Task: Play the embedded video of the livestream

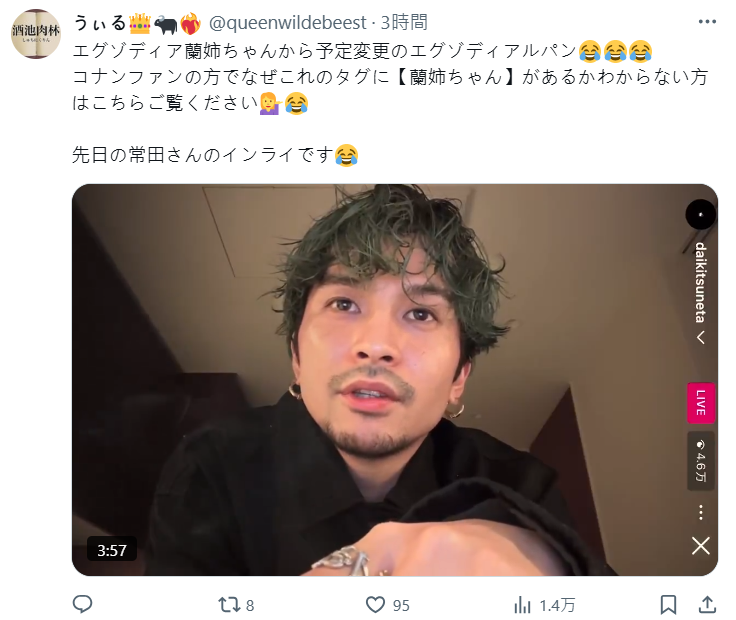Action: click(x=395, y=380)
